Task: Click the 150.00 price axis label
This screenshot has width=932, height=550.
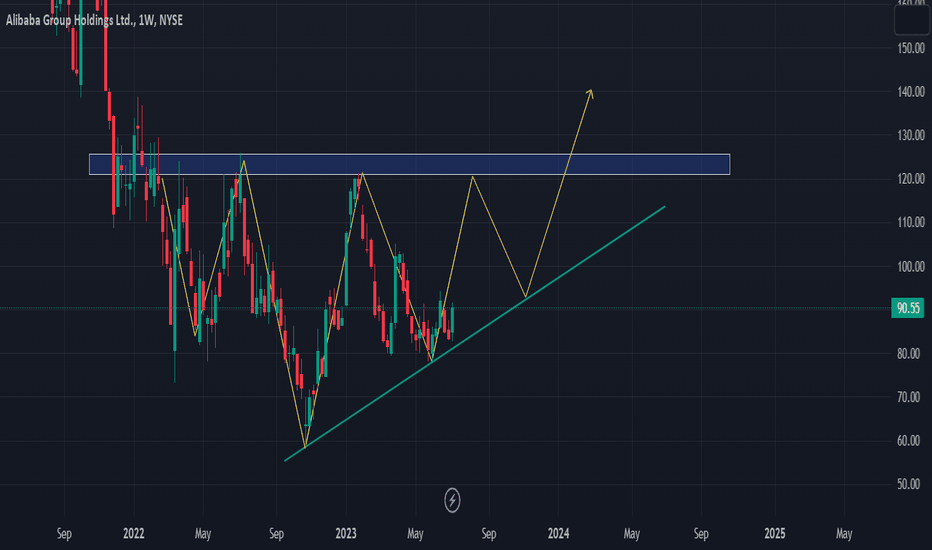Action: pos(911,48)
